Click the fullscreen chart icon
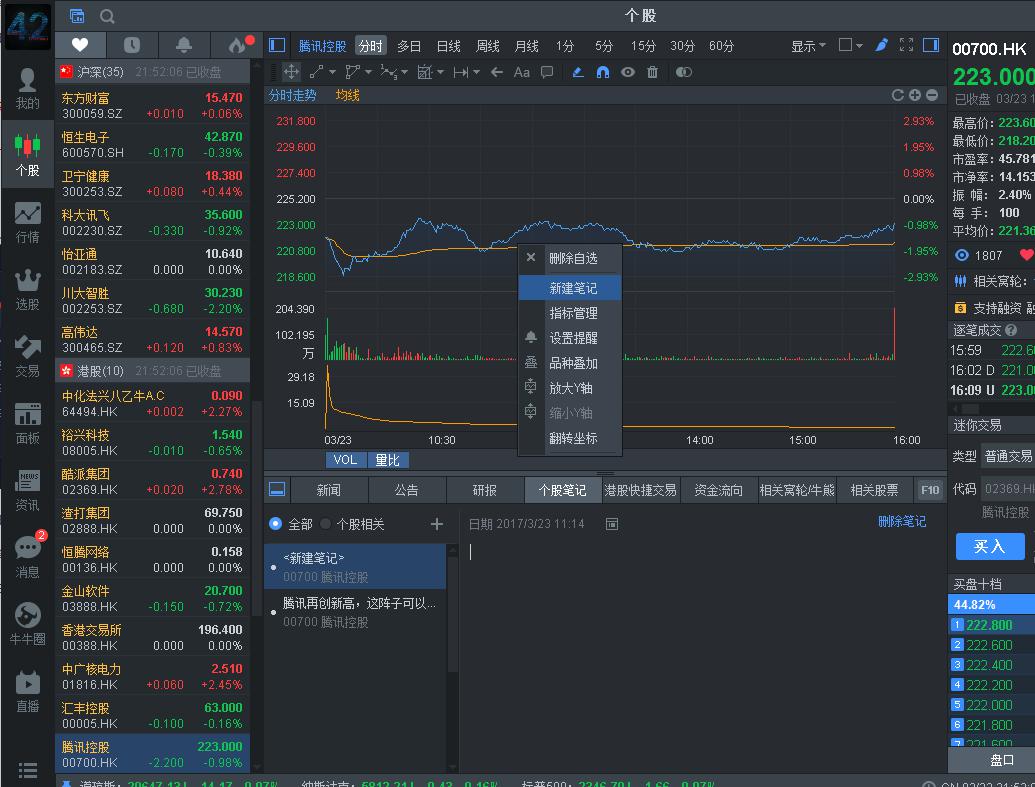The height and width of the screenshot is (787, 1035). pyautogui.click(x=906, y=46)
